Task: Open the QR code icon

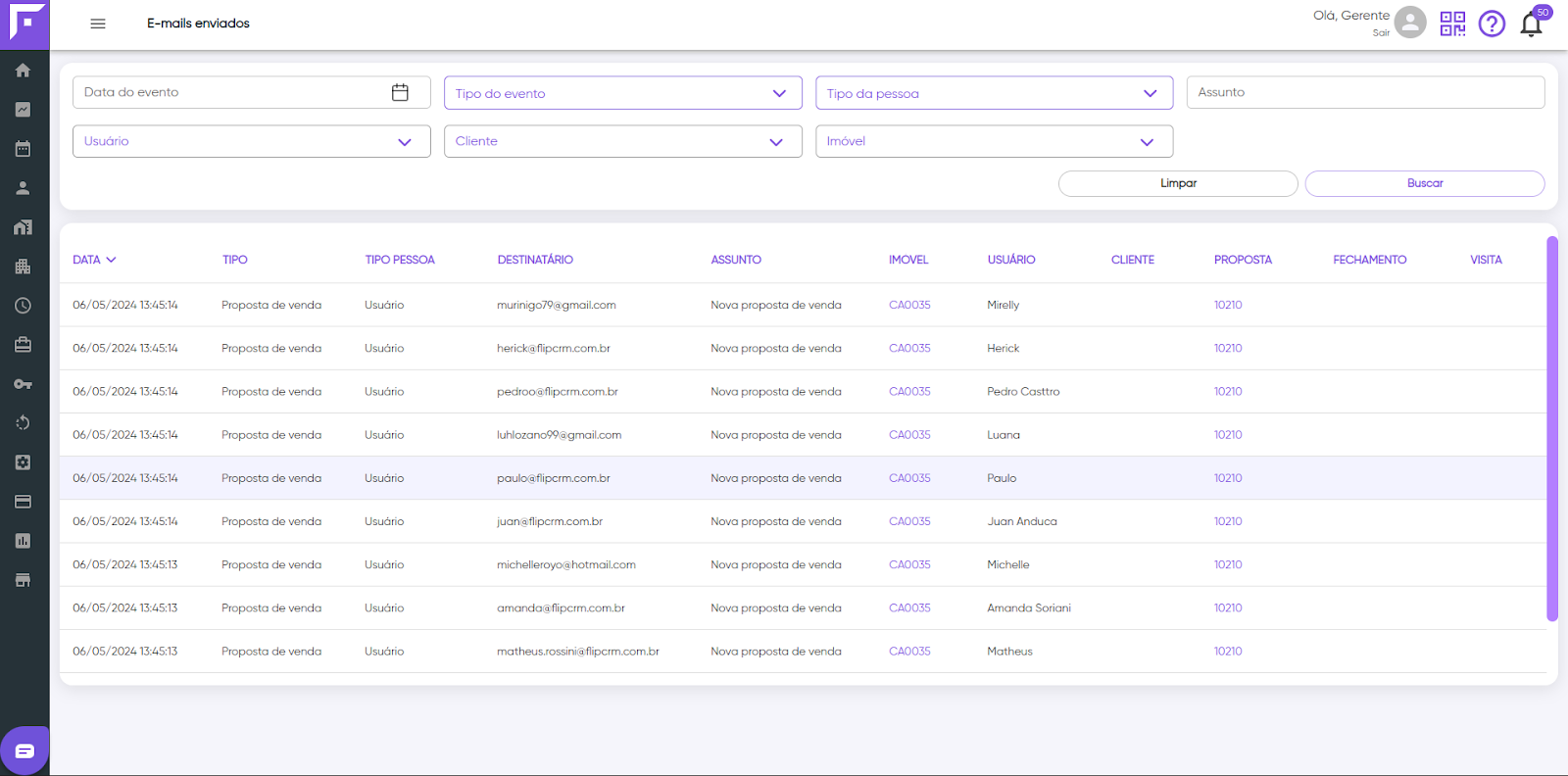Action: [1452, 24]
